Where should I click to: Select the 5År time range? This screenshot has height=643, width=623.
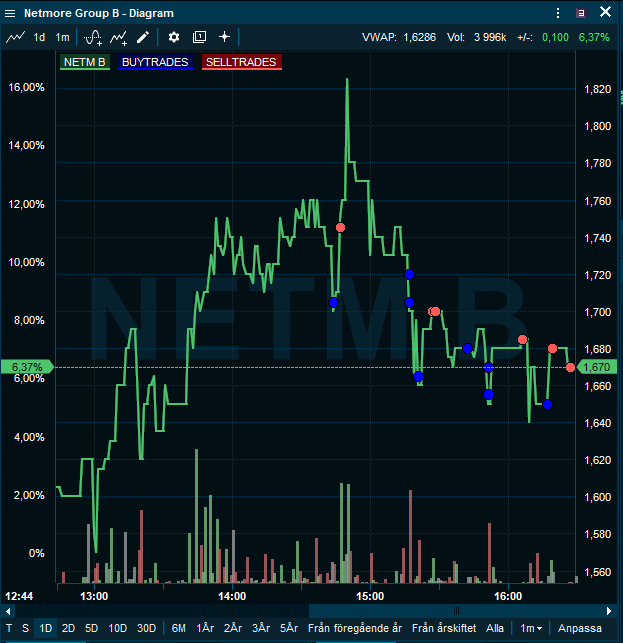coord(289,628)
